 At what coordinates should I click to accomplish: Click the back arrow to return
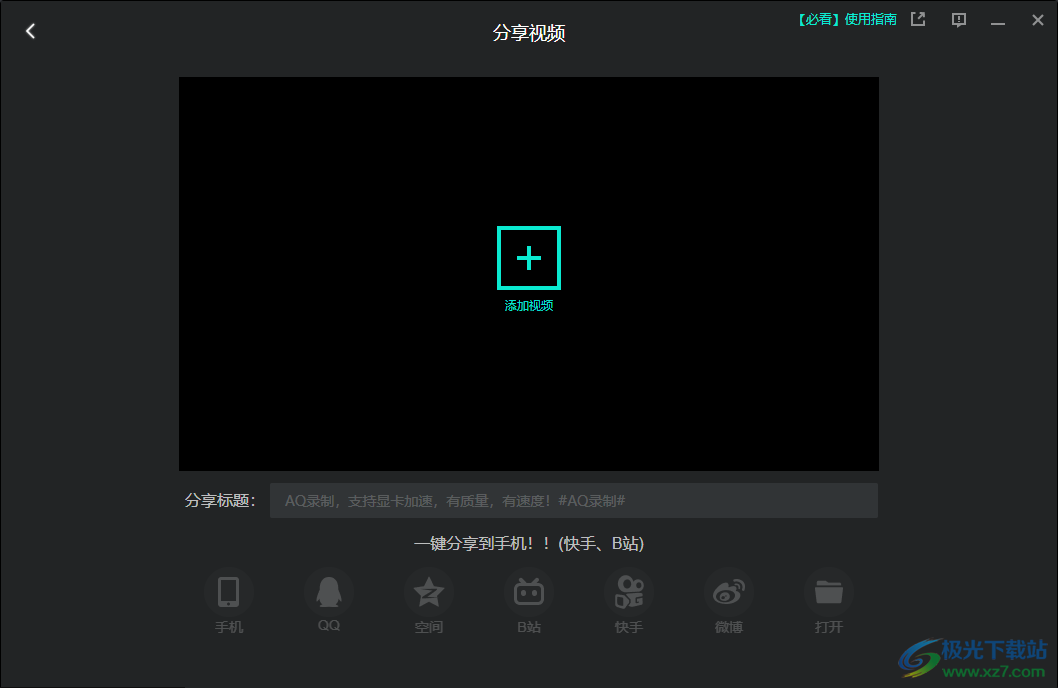(x=30, y=30)
